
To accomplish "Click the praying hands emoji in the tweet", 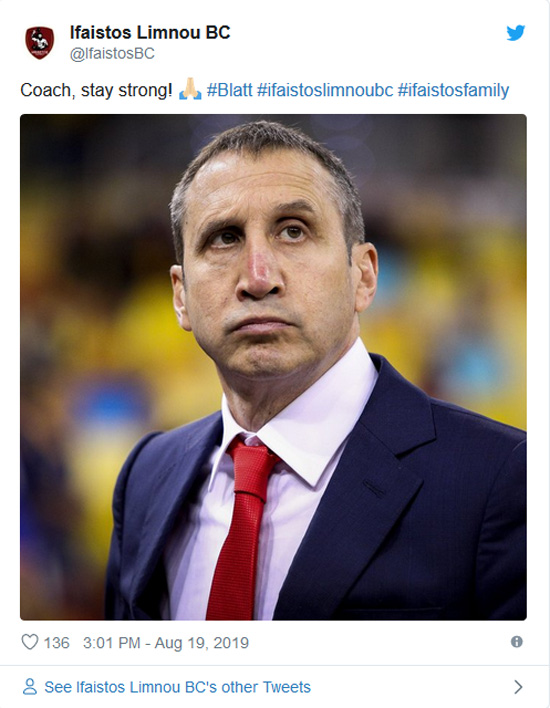I will coord(190,89).
